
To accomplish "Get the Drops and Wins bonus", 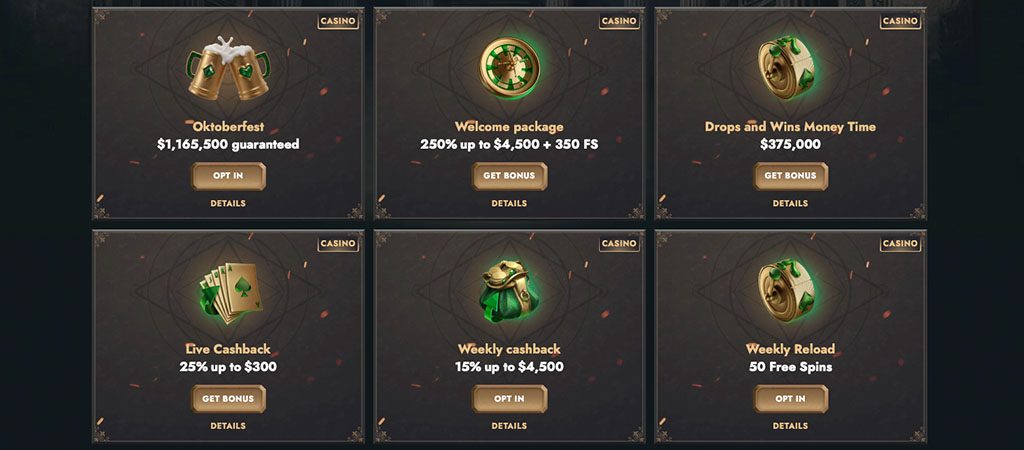I will [x=790, y=176].
